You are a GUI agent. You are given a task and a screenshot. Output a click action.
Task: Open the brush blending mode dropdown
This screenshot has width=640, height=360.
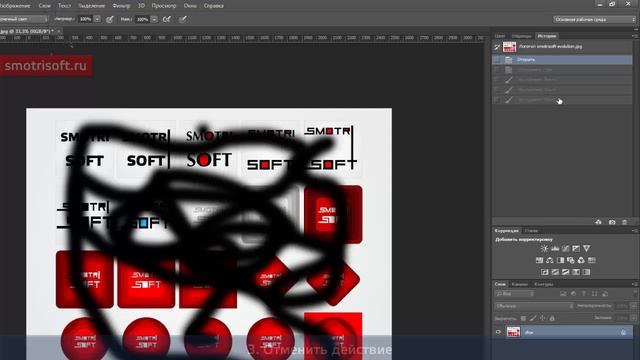point(23,19)
